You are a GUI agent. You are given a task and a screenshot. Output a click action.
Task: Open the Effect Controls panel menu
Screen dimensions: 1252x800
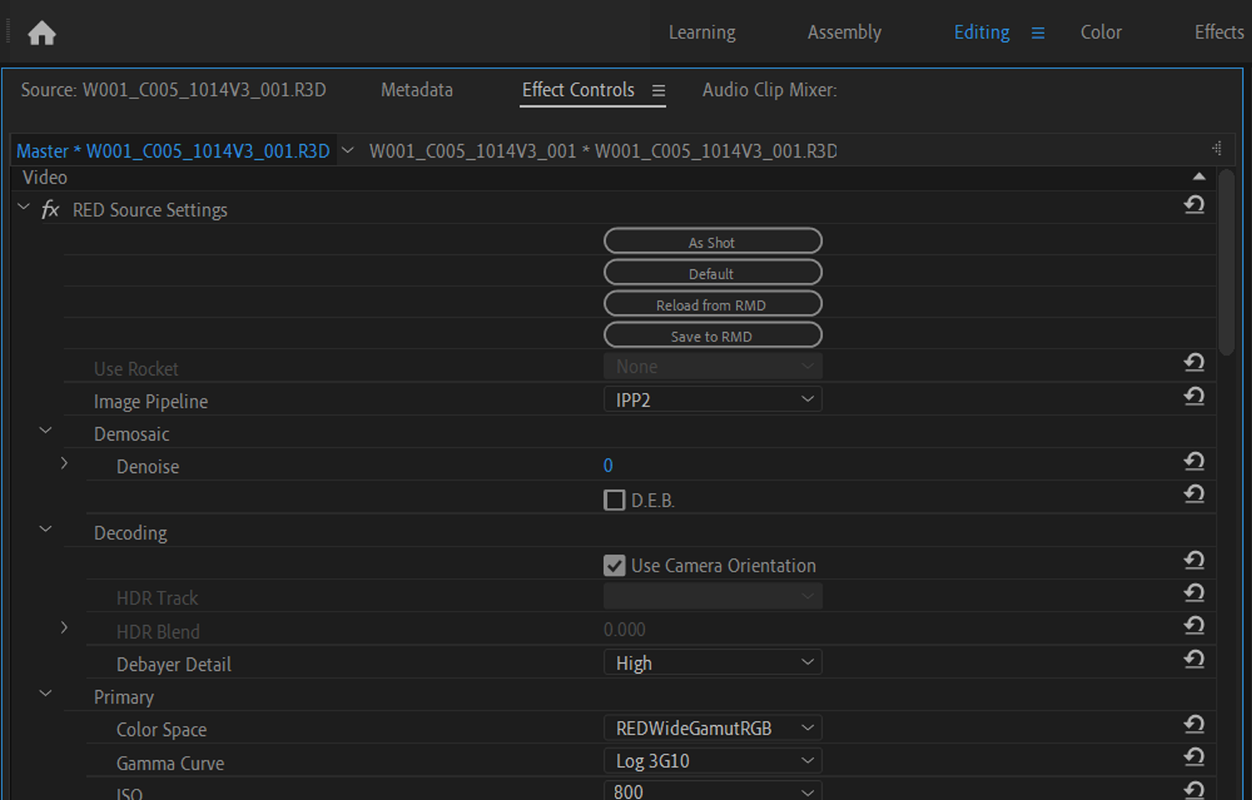[658, 90]
